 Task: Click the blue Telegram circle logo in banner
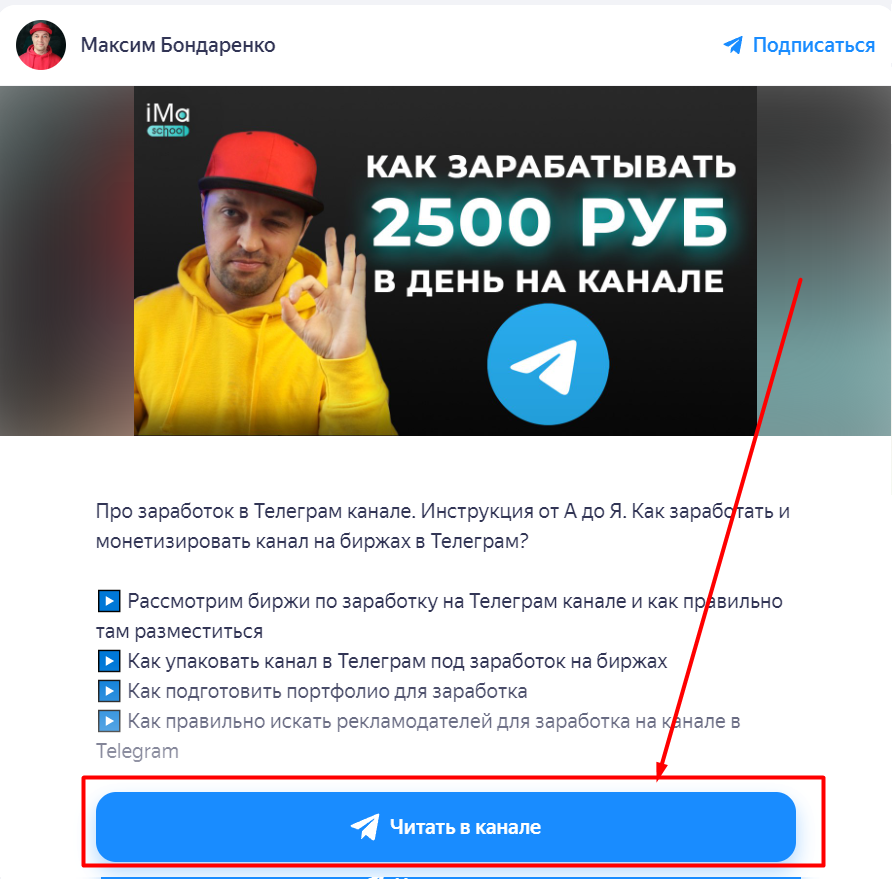[x=548, y=364]
